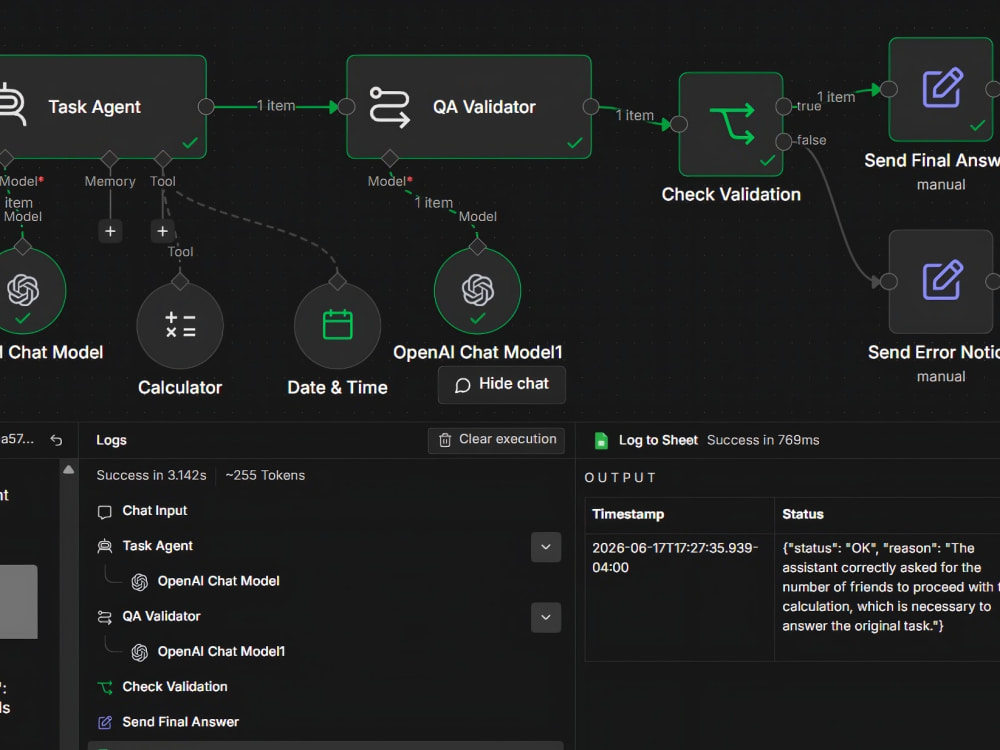This screenshot has width=1000, height=750.
Task: Click the Task Agent output connector
Action: click(206, 107)
